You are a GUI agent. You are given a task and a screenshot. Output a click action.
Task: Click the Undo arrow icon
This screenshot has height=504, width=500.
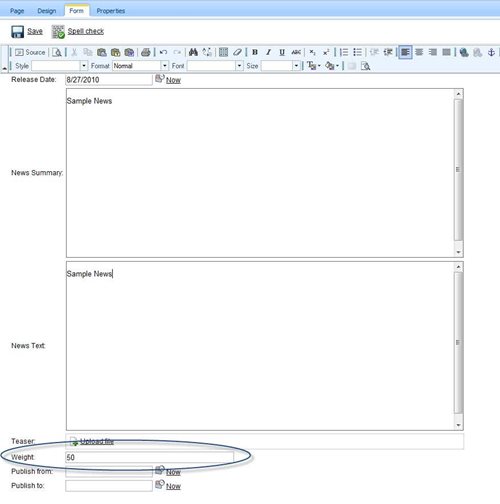[x=163, y=52]
